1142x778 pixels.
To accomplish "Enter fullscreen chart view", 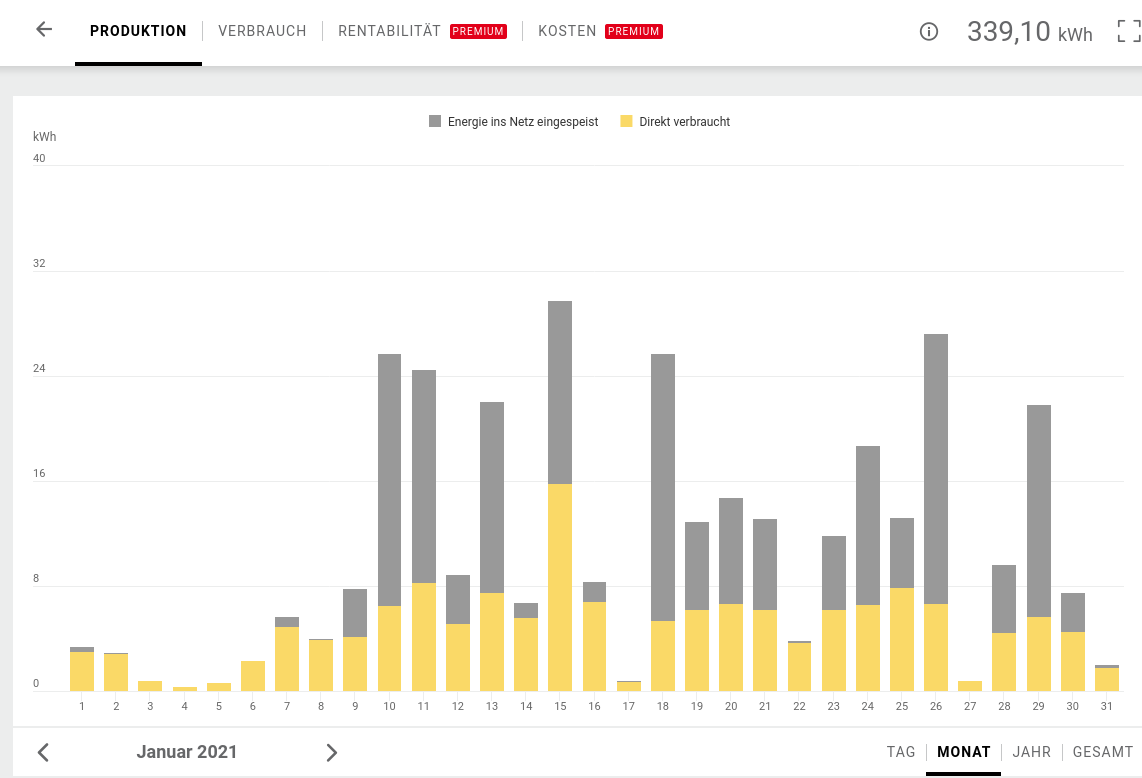I will 1128,31.
